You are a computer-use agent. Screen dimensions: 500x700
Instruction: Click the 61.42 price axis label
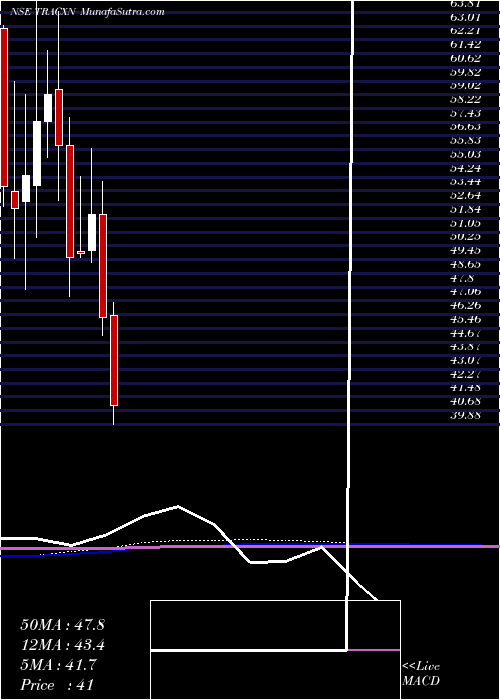[466, 44]
